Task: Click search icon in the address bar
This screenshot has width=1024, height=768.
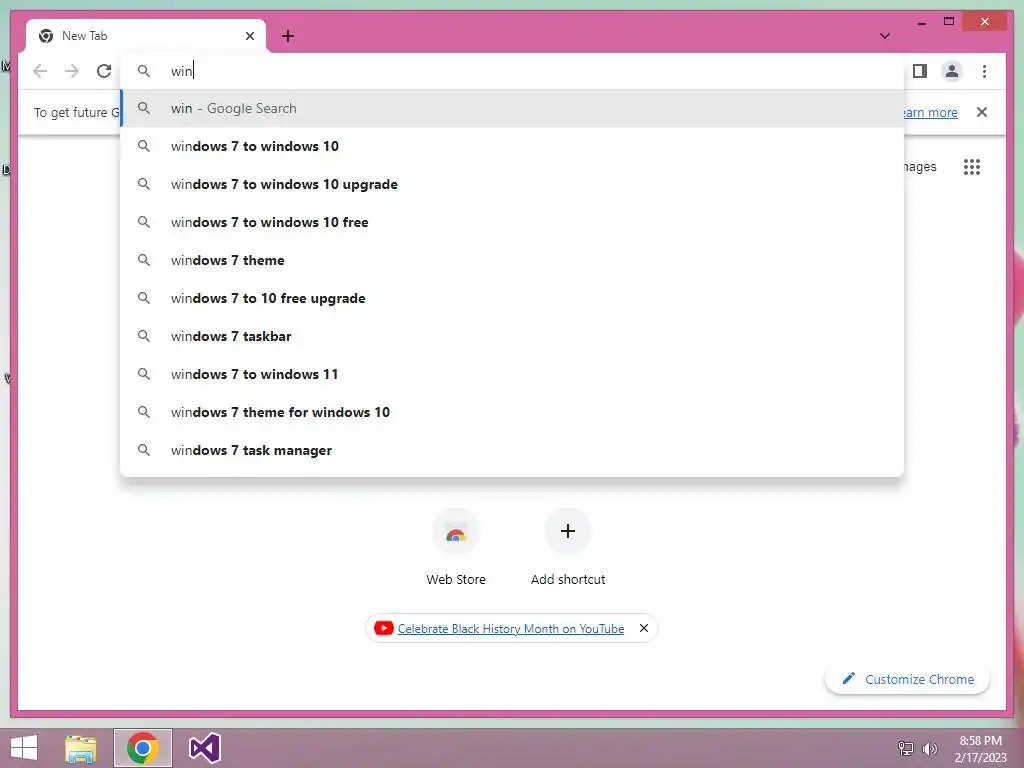Action: tap(144, 71)
